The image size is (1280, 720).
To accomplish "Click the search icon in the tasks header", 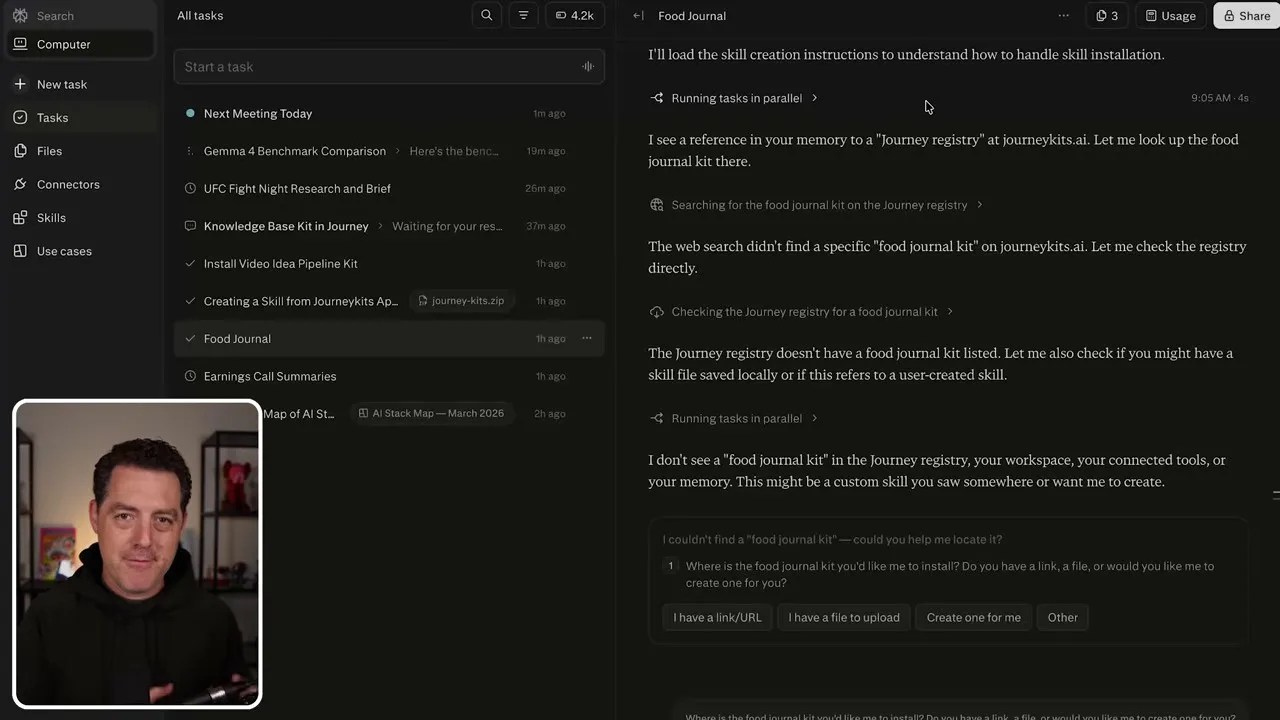I will coord(487,15).
